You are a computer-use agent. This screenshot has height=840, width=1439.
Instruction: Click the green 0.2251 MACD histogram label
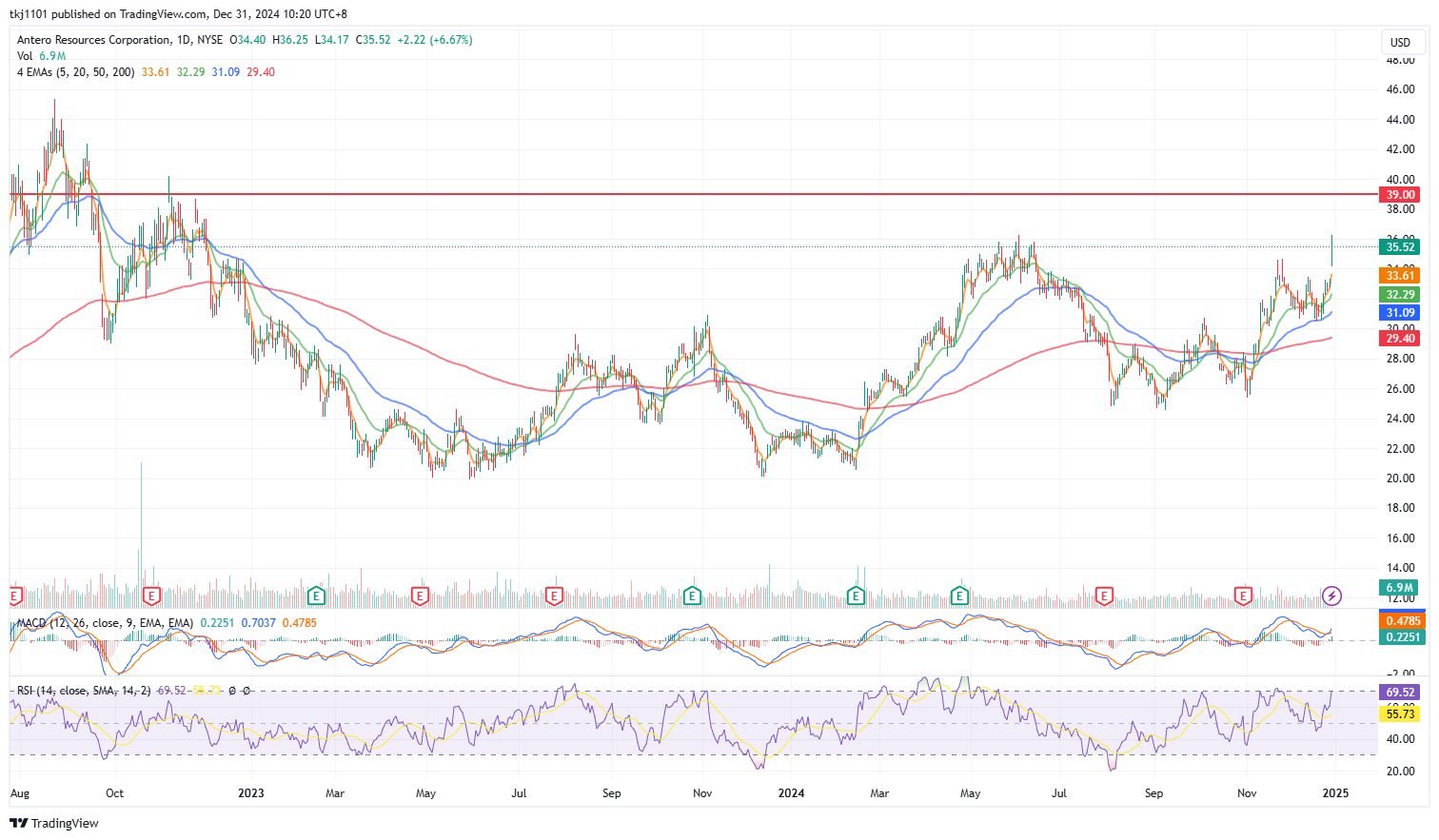click(1401, 637)
